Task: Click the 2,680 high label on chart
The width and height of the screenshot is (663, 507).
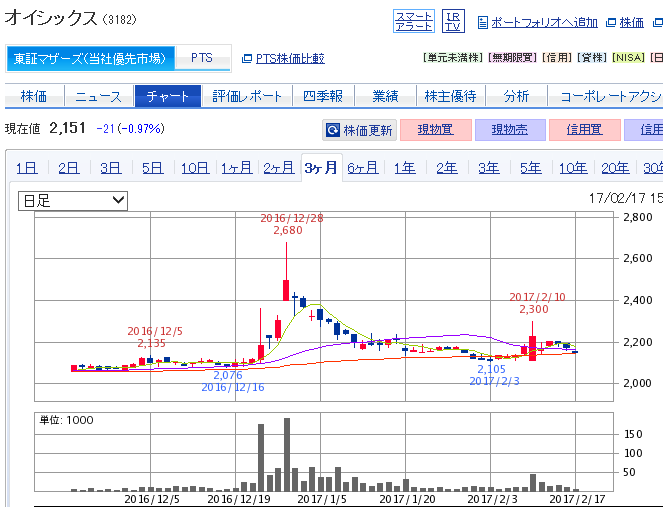Action: coord(288,230)
